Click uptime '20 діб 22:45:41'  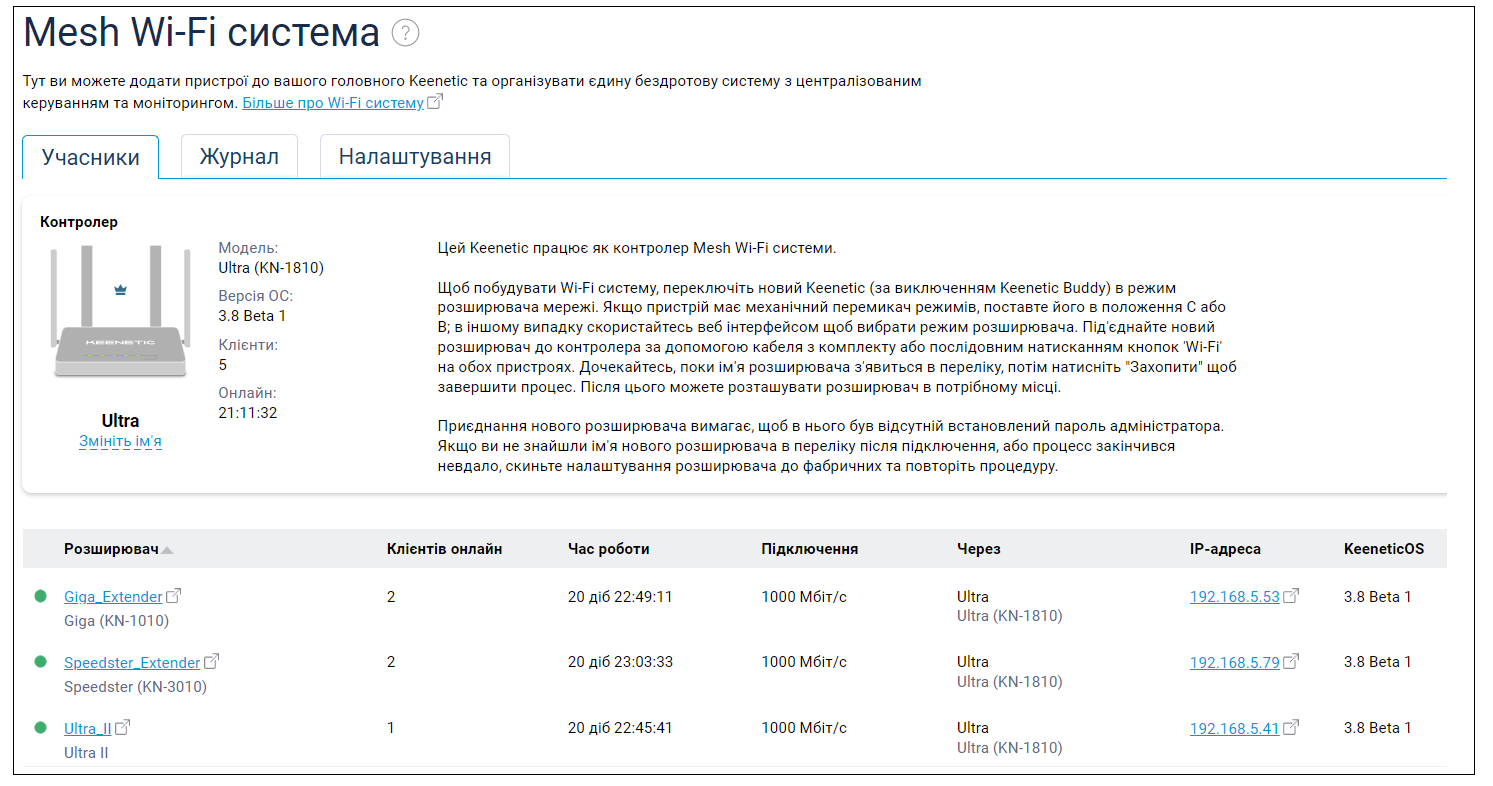[620, 728]
